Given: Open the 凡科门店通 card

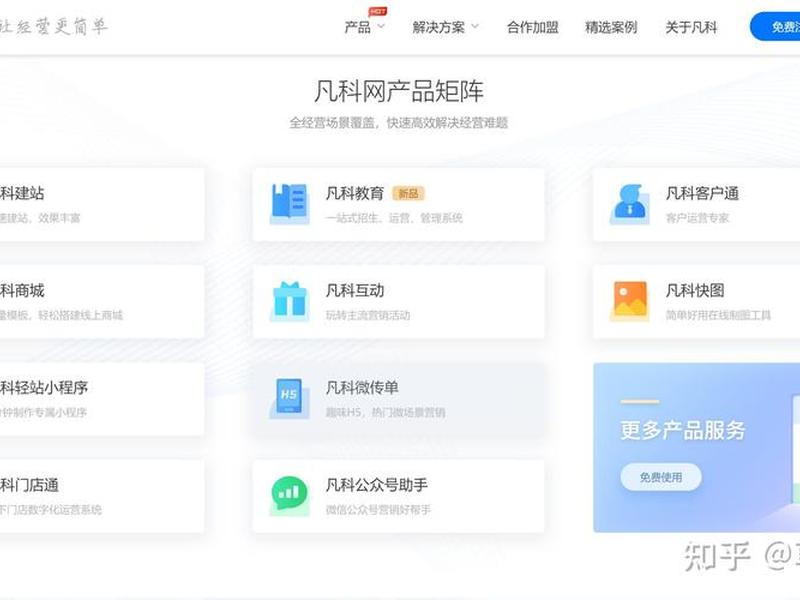Looking at the screenshot, I should click(x=102, y=496).
